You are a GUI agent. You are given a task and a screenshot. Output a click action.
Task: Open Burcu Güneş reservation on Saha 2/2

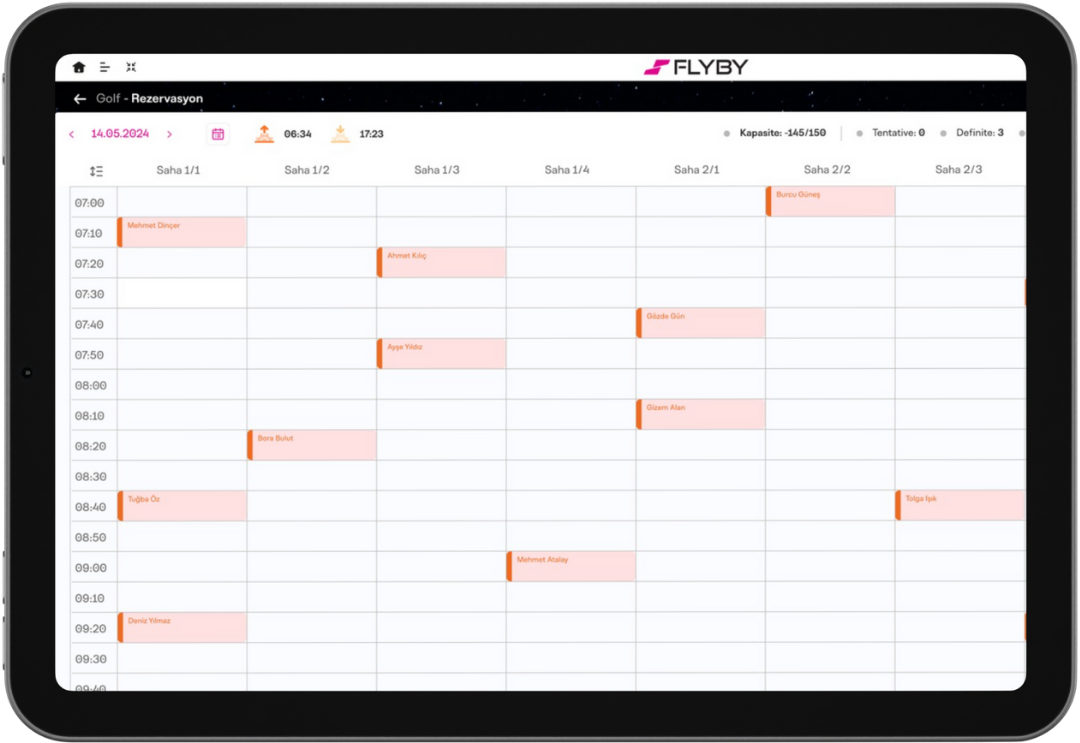(x=830, y=201)
